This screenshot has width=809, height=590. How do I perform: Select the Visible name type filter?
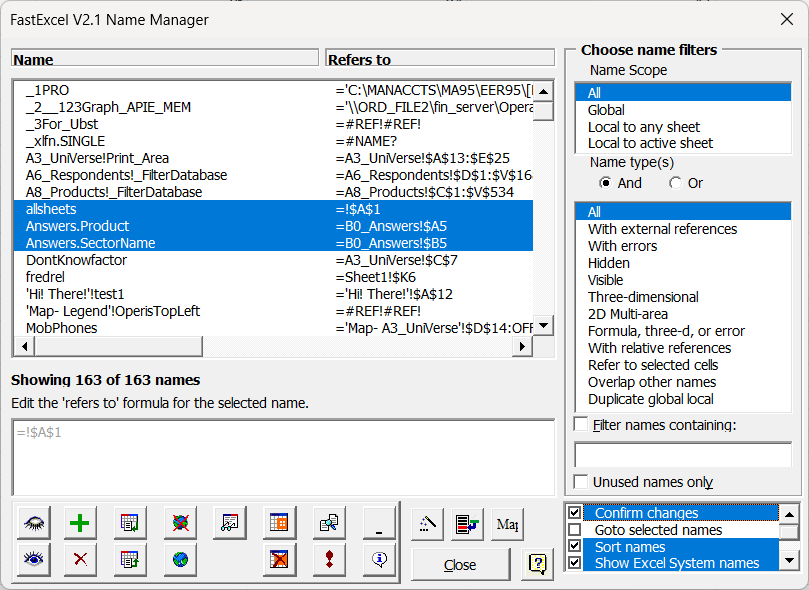click(x=683, y=280)
